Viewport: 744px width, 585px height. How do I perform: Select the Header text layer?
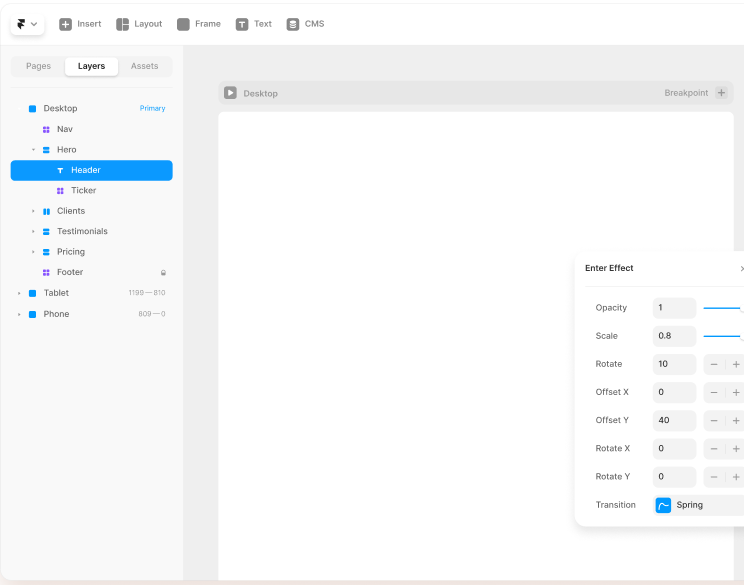click(92, 170)
